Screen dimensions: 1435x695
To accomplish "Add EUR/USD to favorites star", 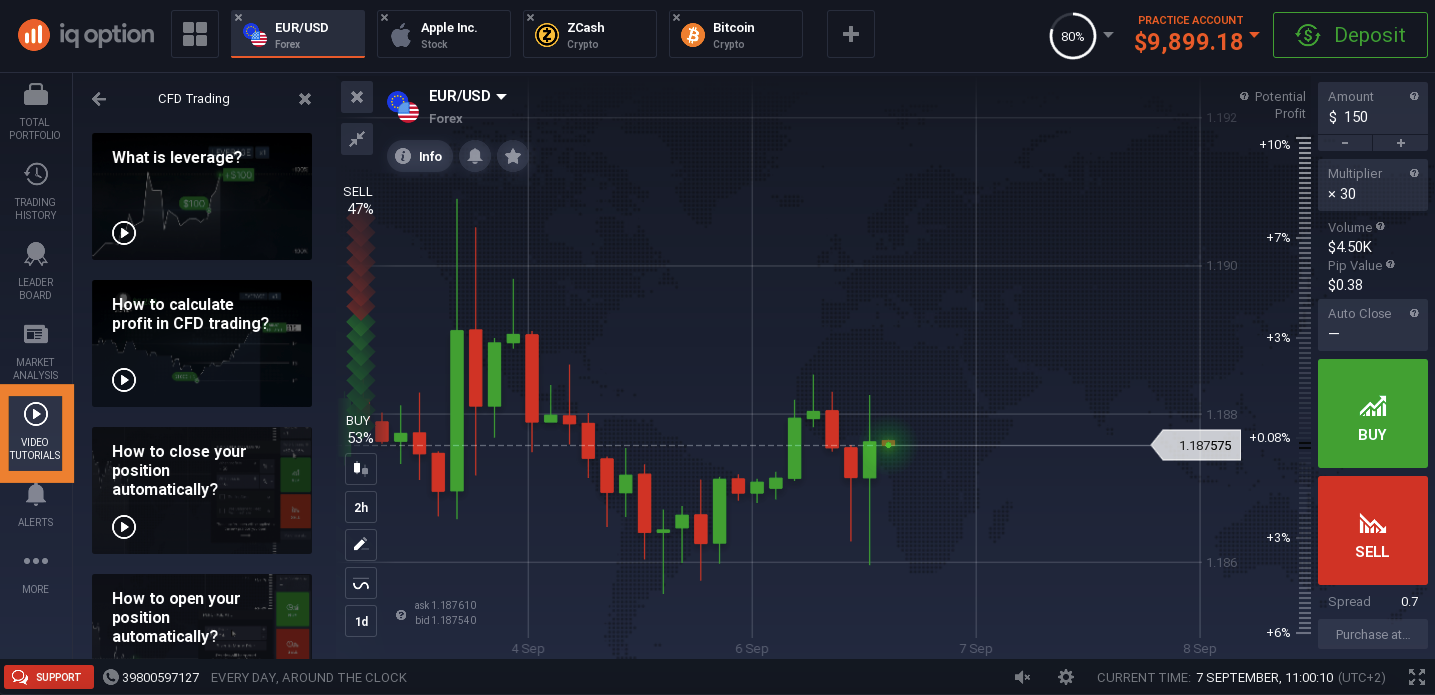I will click(x=513, y=156).
